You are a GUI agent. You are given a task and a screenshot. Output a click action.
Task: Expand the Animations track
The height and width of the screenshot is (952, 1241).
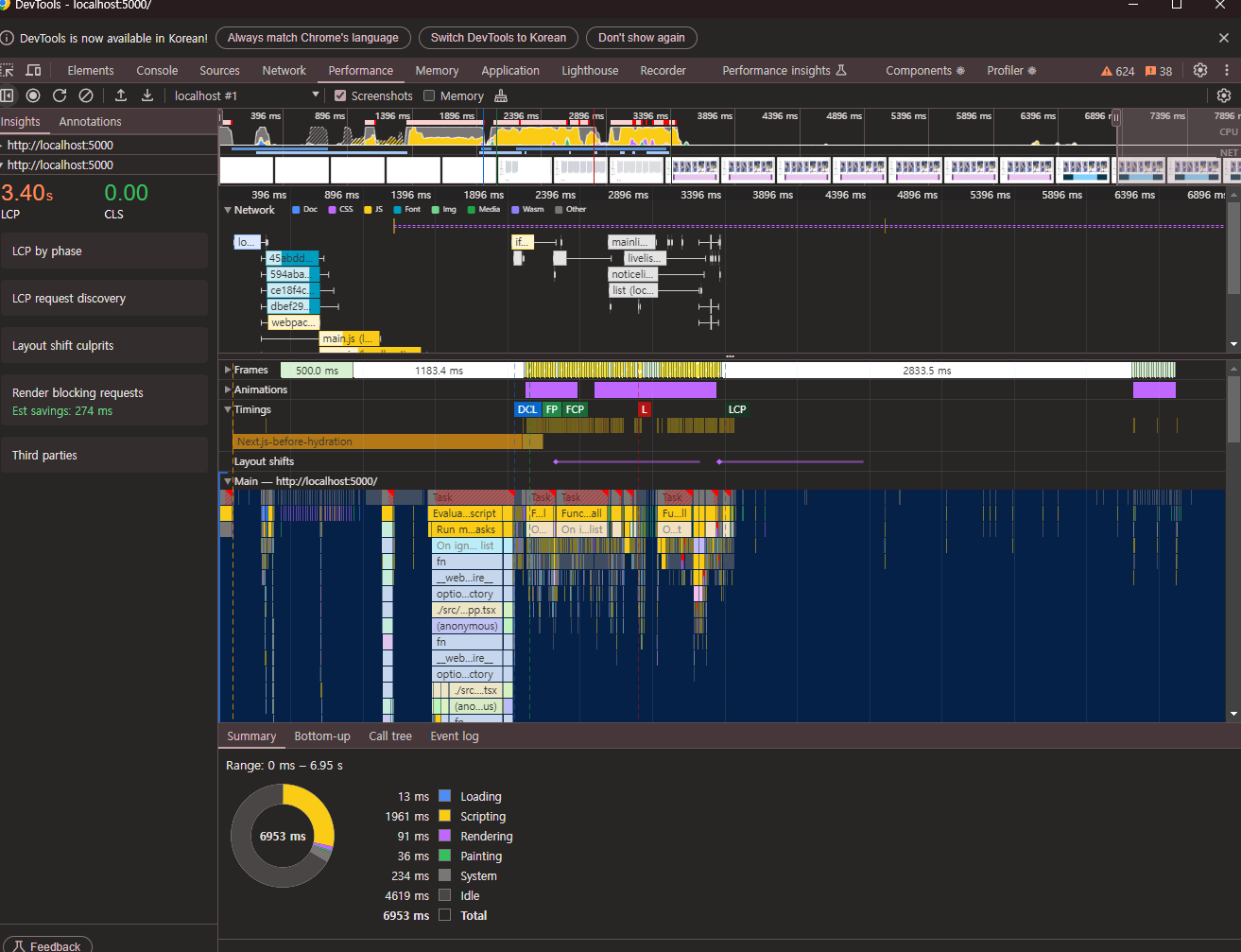228,389
